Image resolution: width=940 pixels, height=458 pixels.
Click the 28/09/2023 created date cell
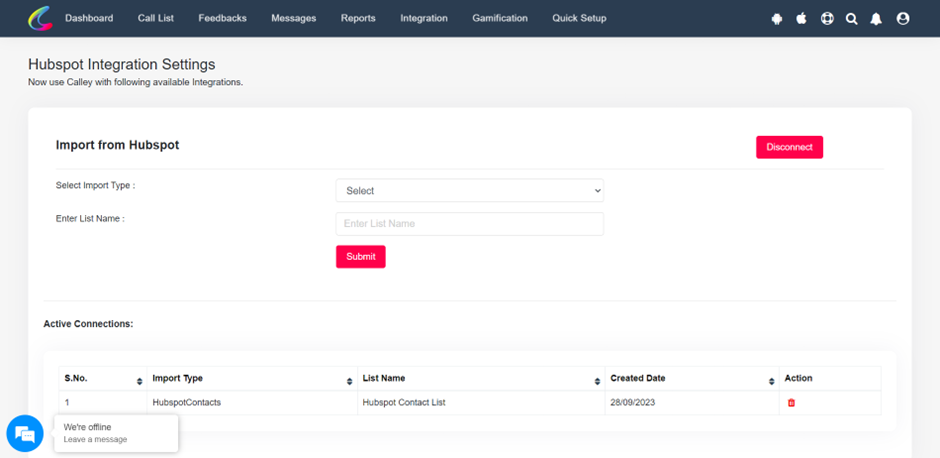point(692,403)
